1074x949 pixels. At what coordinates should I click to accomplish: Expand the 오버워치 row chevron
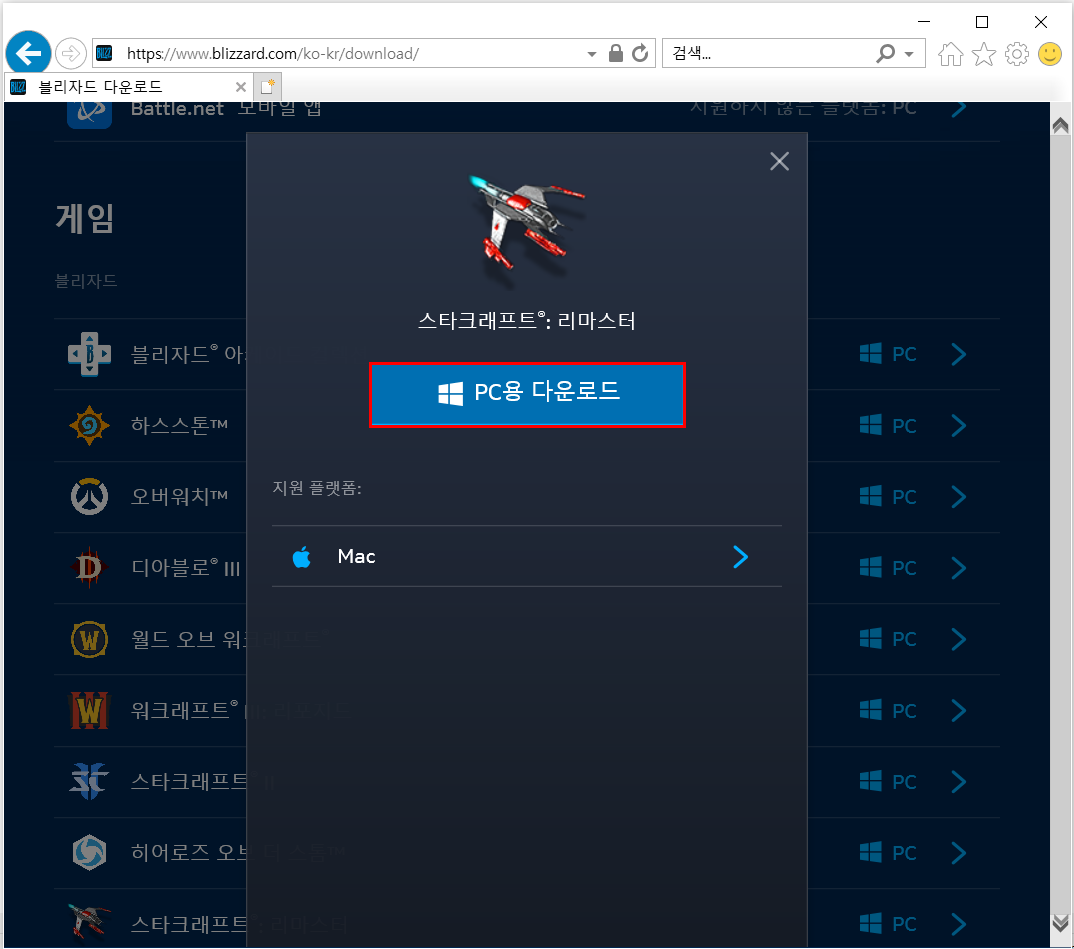[x=959, y=496]
